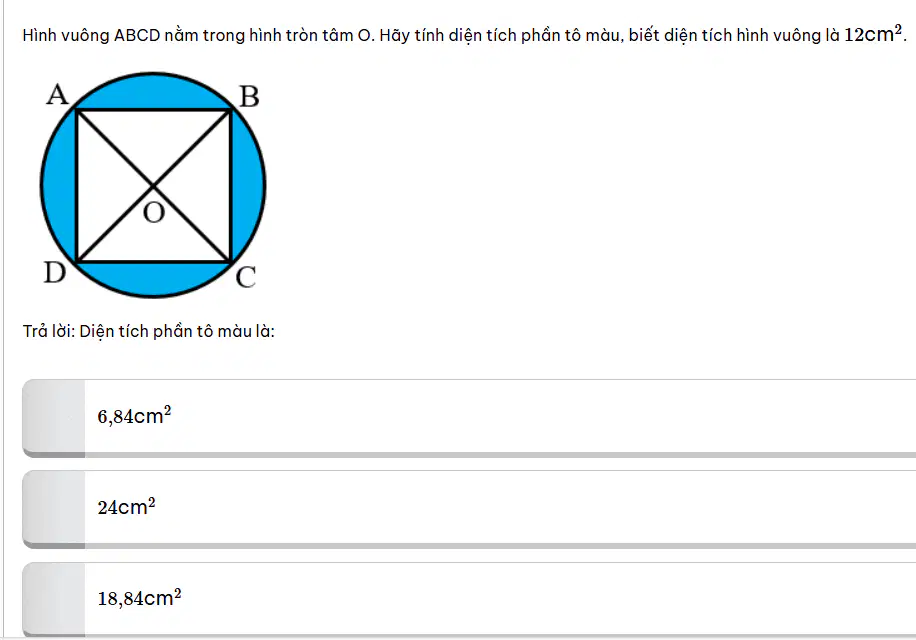
Task: Click the intersection point of the diagonals
Action: [x=153, y=186]
